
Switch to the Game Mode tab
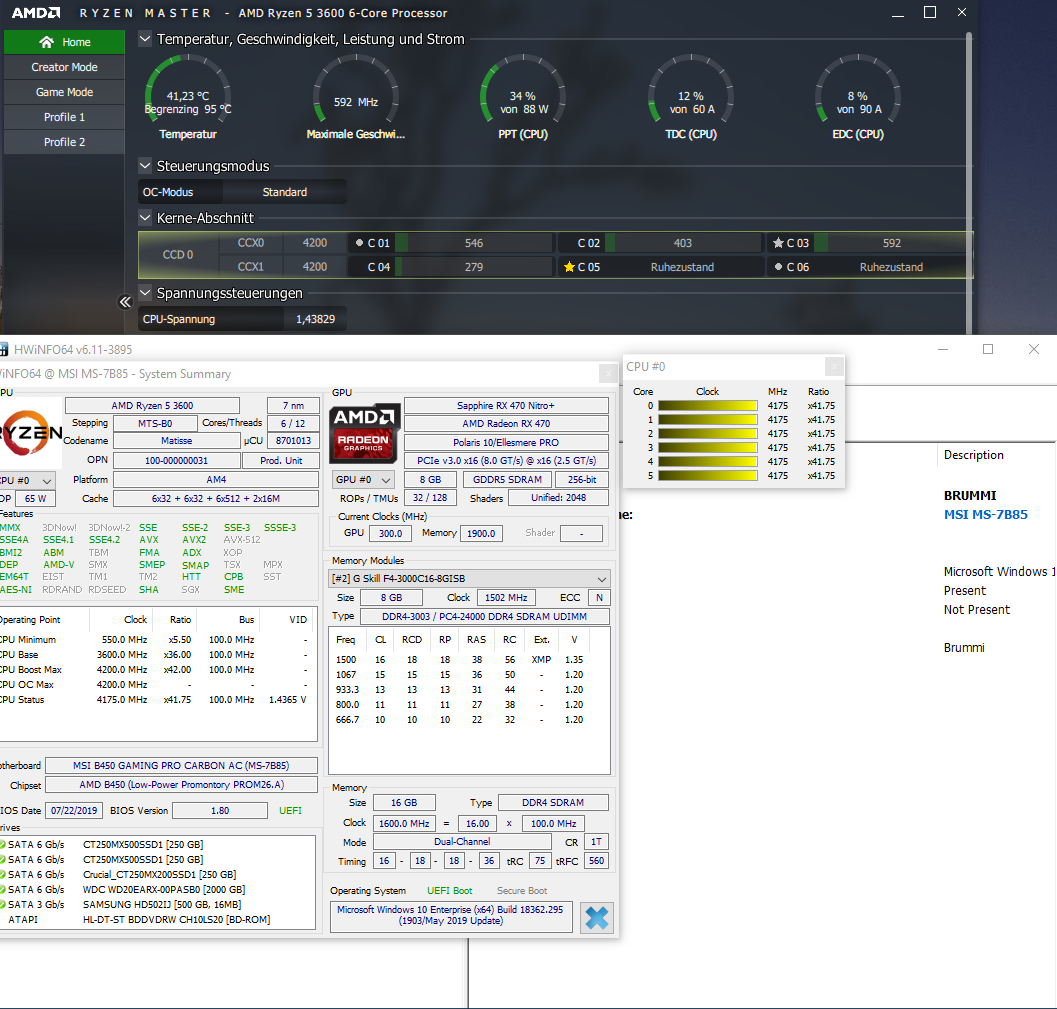point(64,91)
